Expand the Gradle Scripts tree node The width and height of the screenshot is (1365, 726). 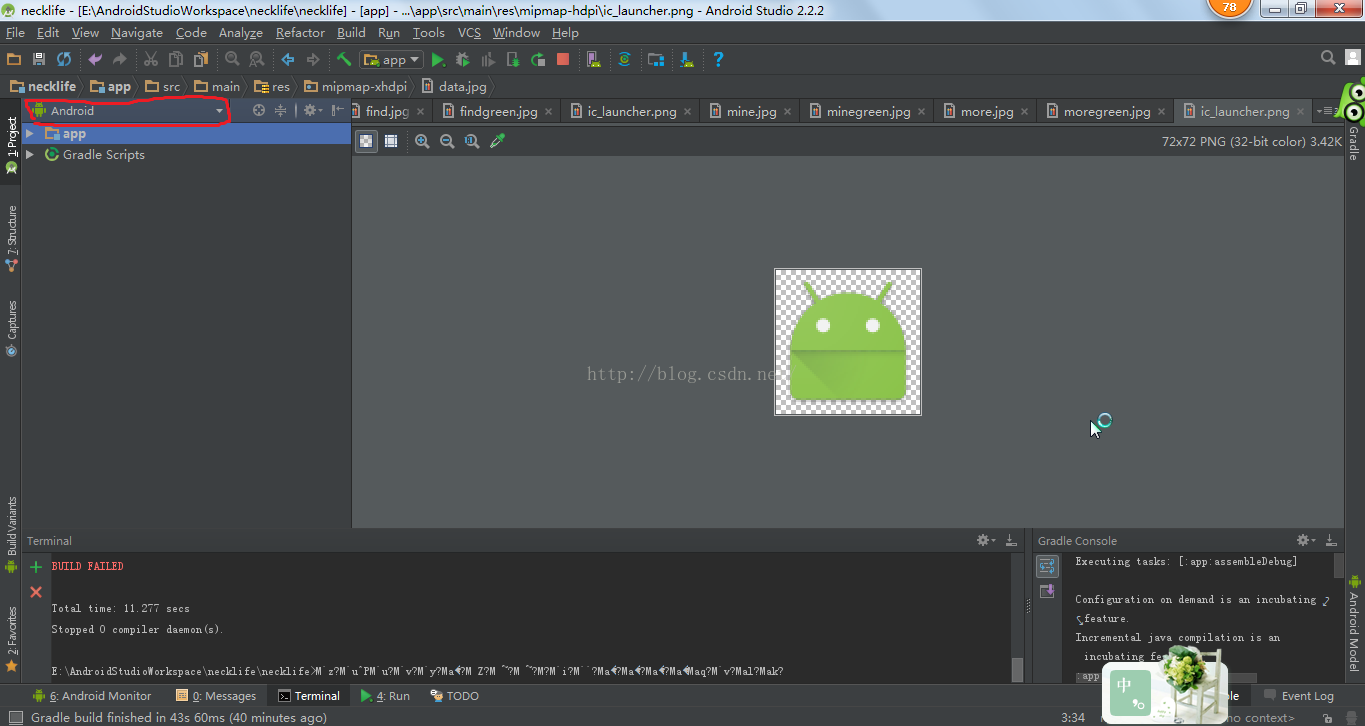[x=30, y=155]
